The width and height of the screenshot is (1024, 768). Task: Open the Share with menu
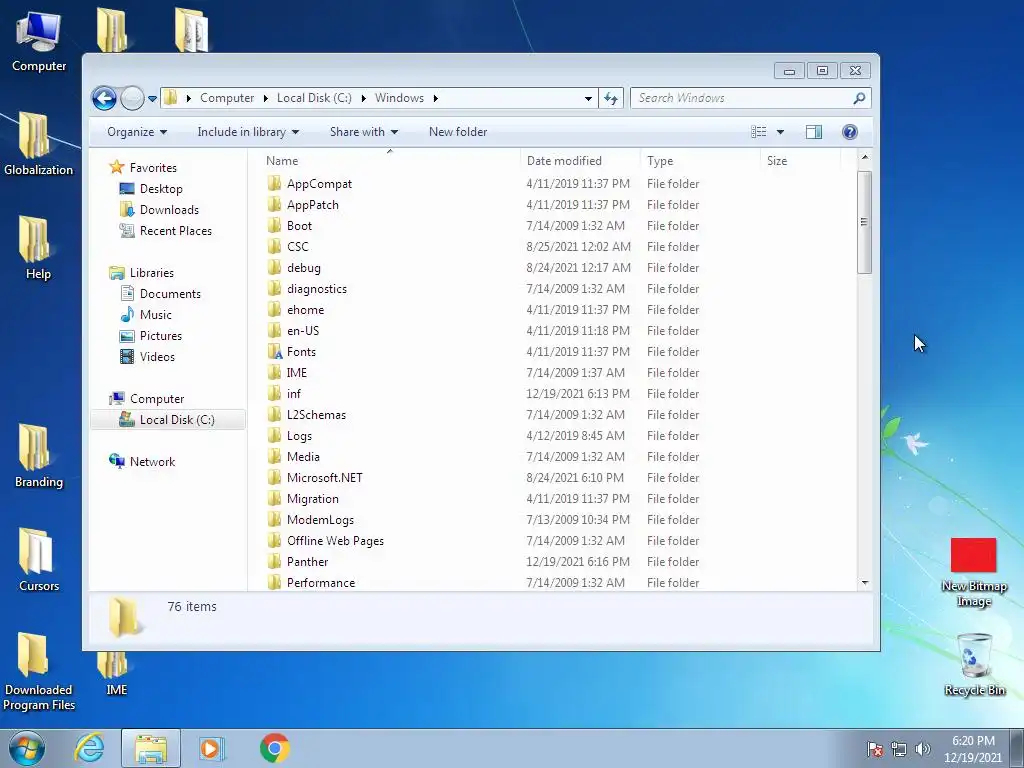pos(364,132)
